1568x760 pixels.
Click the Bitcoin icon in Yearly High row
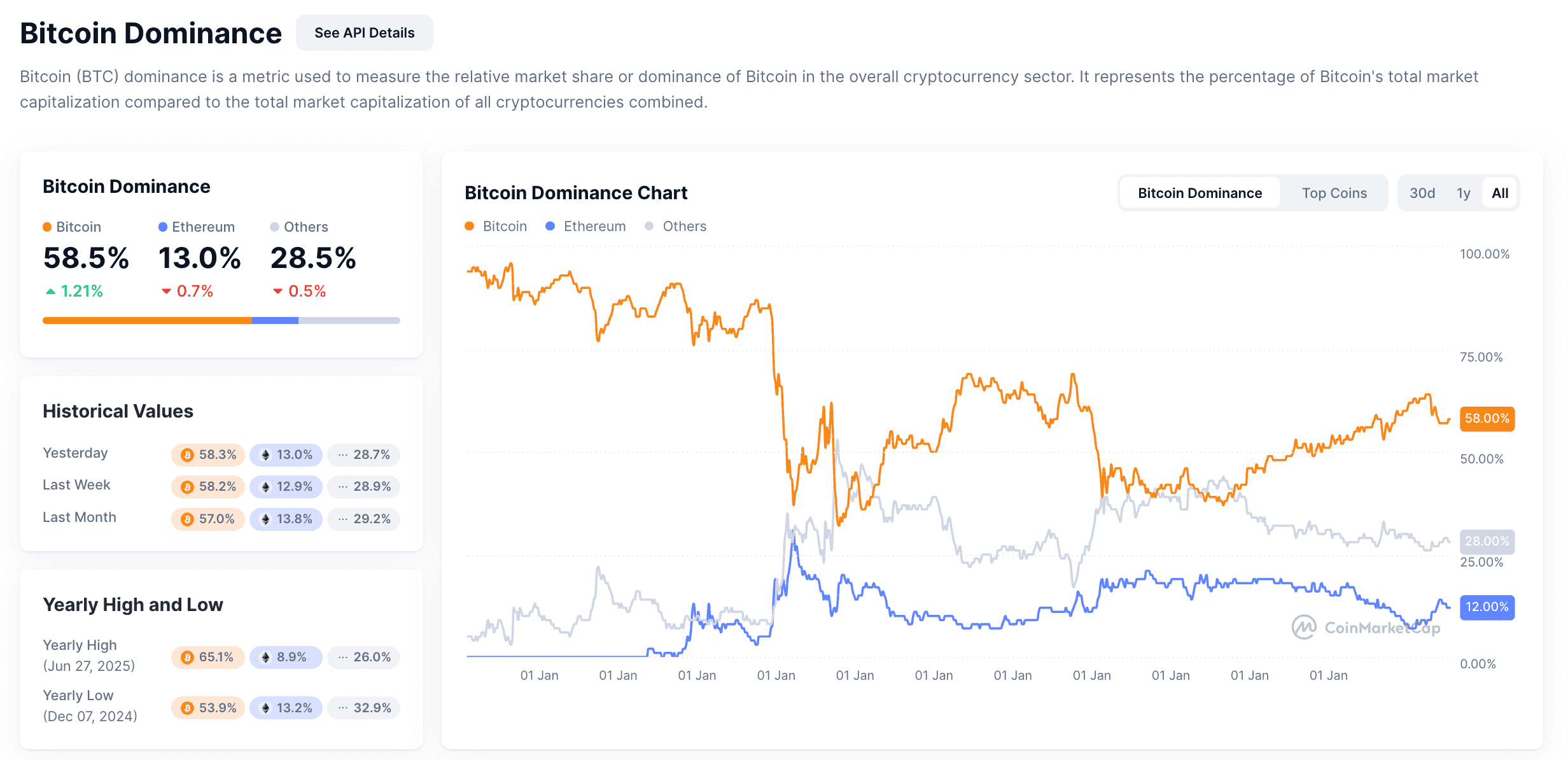(187, 658)
